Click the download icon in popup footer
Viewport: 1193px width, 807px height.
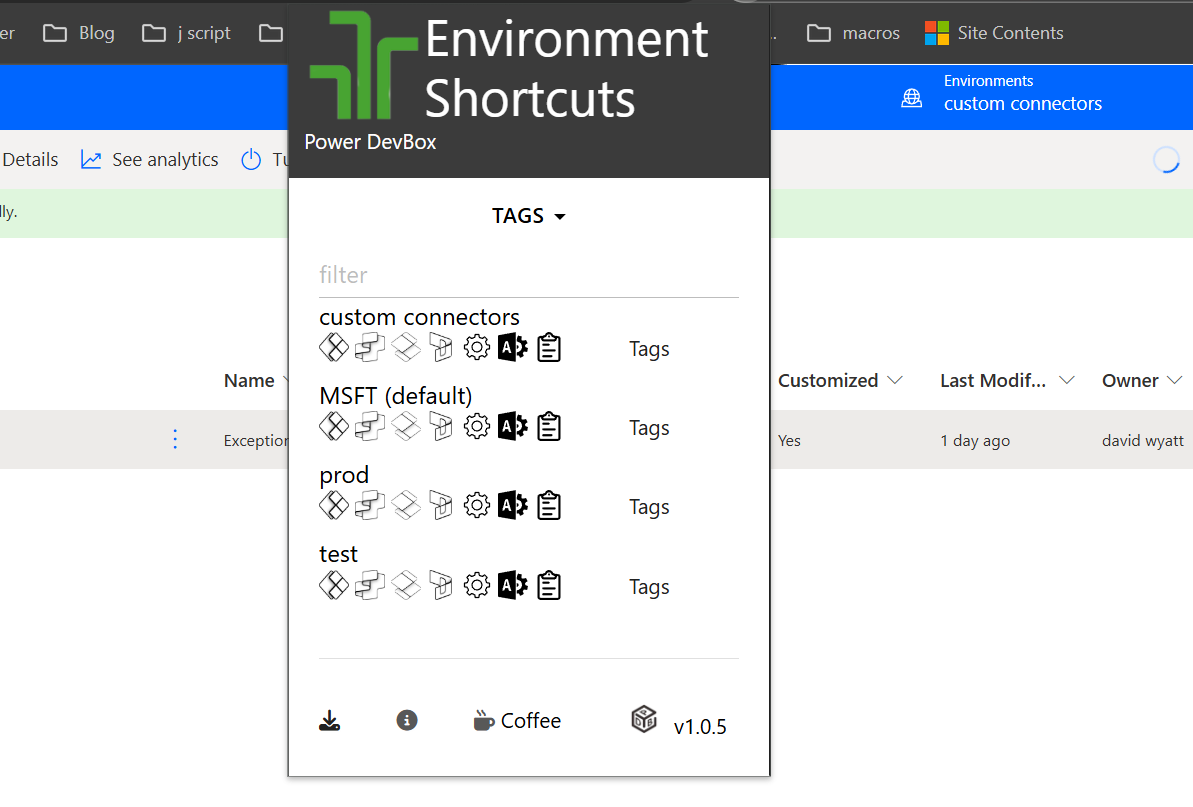tap(329, 720)
